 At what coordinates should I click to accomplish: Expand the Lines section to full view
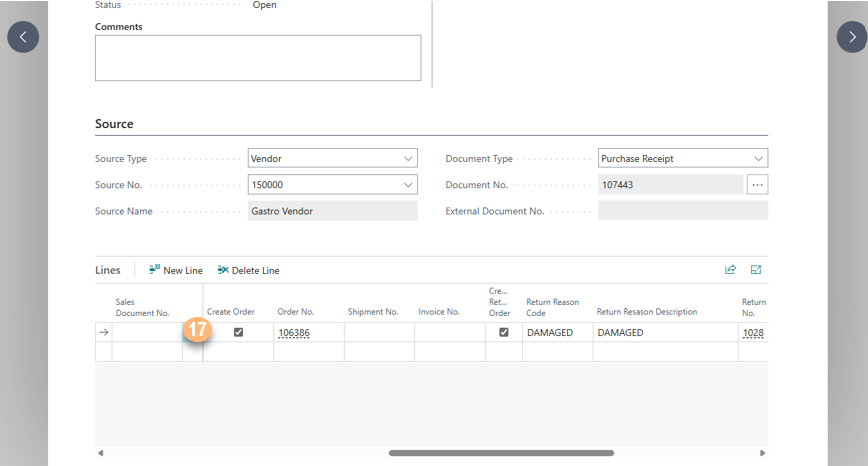tap(756, 270)
